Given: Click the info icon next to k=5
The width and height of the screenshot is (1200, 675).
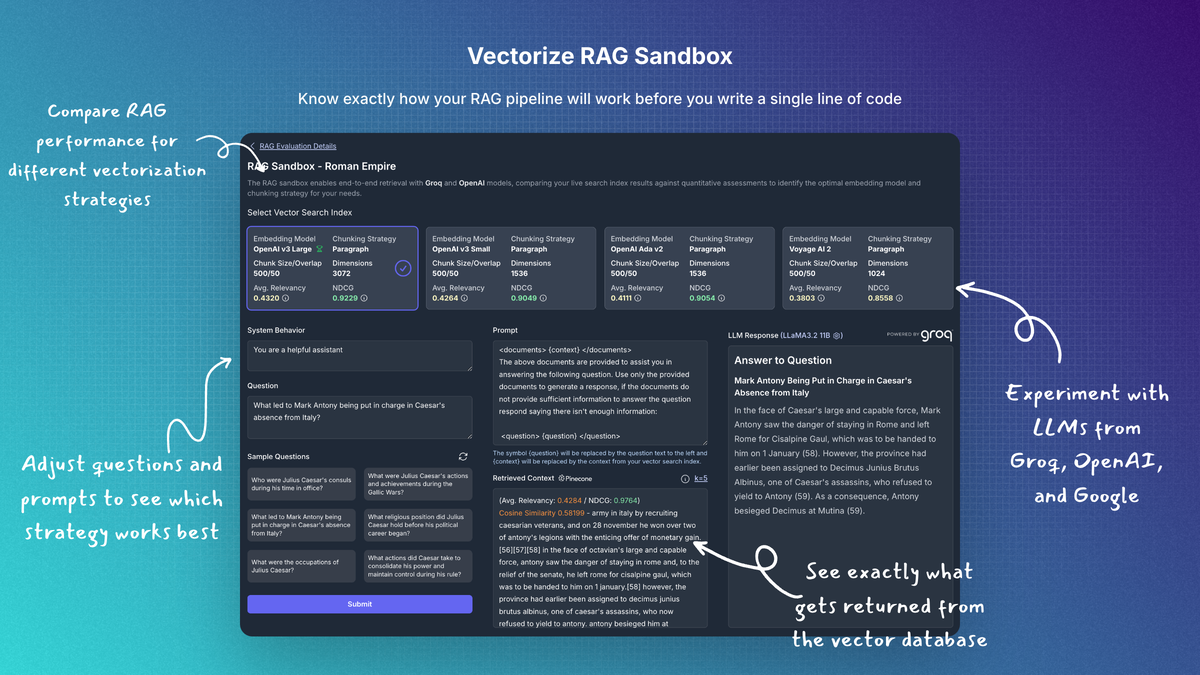Looking at the screenshot, I should click(685, 479).
